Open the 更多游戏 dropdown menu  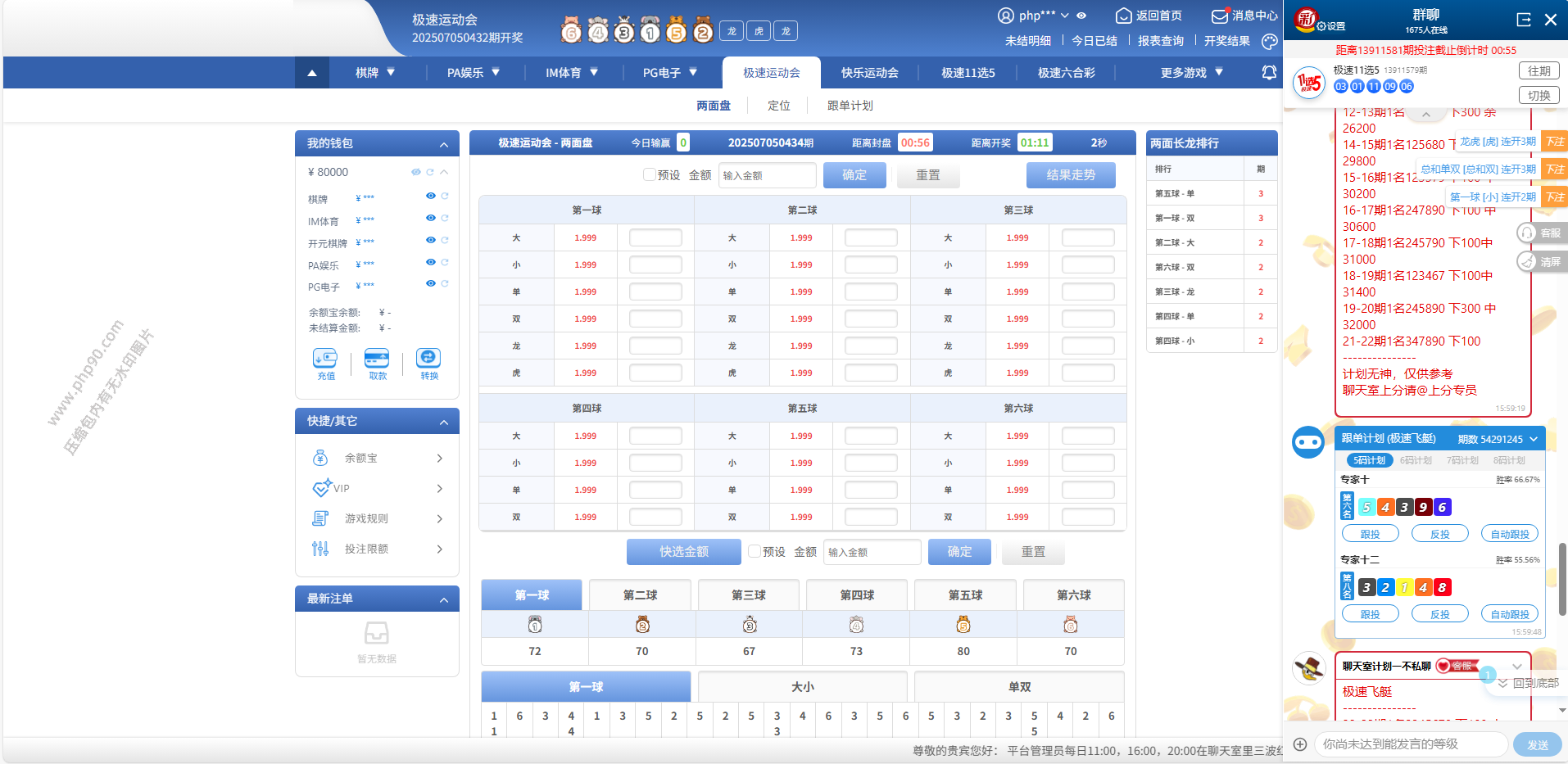tap(1191, 73)
